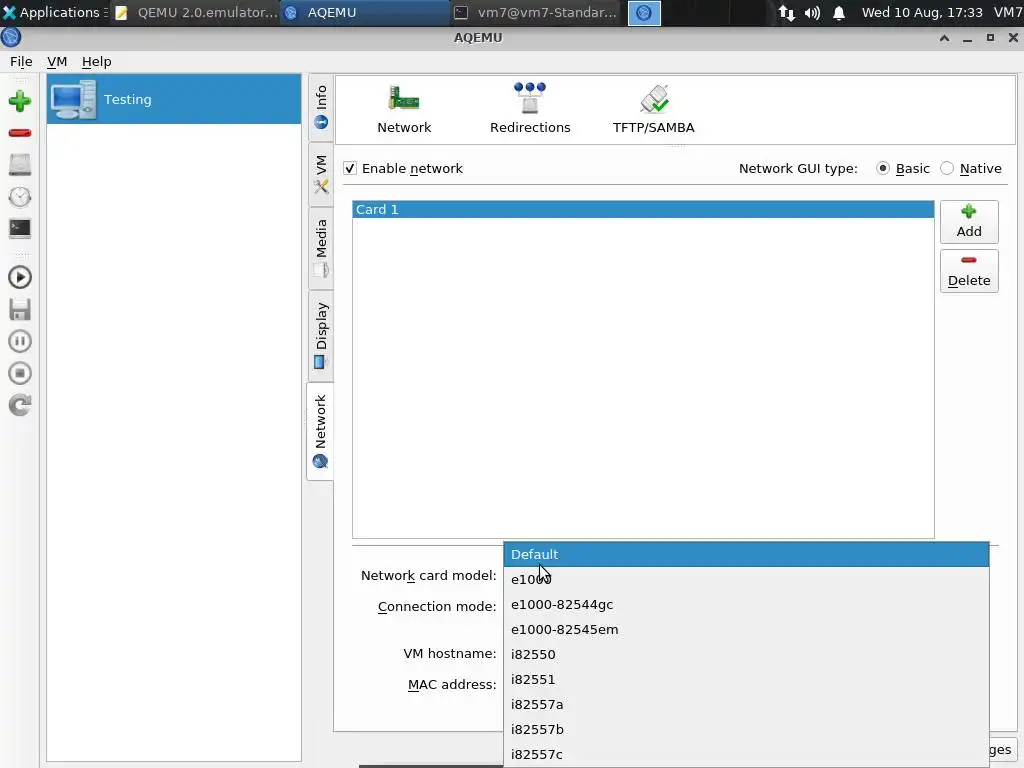Click the volume speaker tray icon
The height and width of the screenshot is (768, 1024).
click(812, 13)
